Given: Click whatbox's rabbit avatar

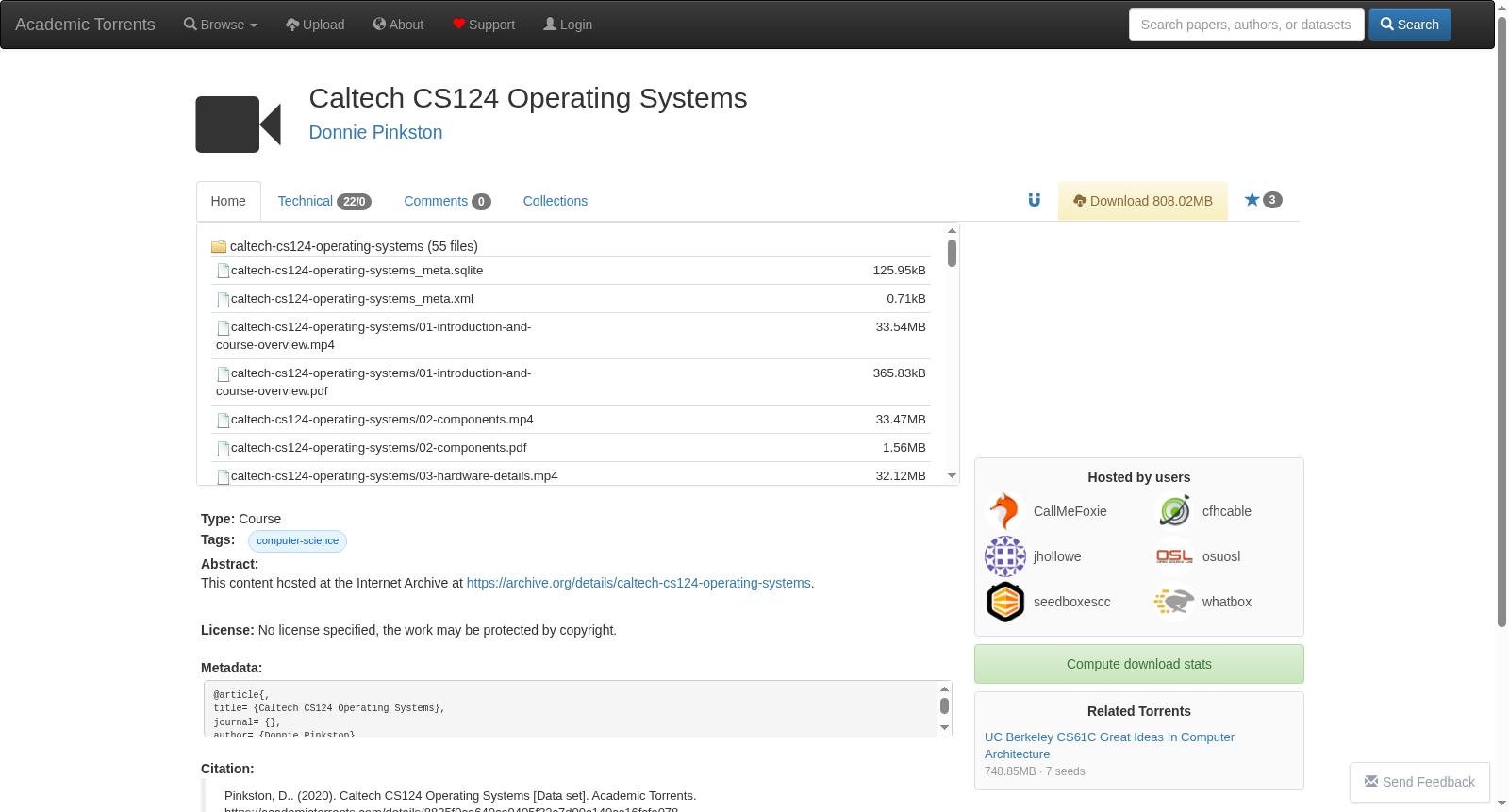Looking at the screenshot, I should tap(1174, 602).
